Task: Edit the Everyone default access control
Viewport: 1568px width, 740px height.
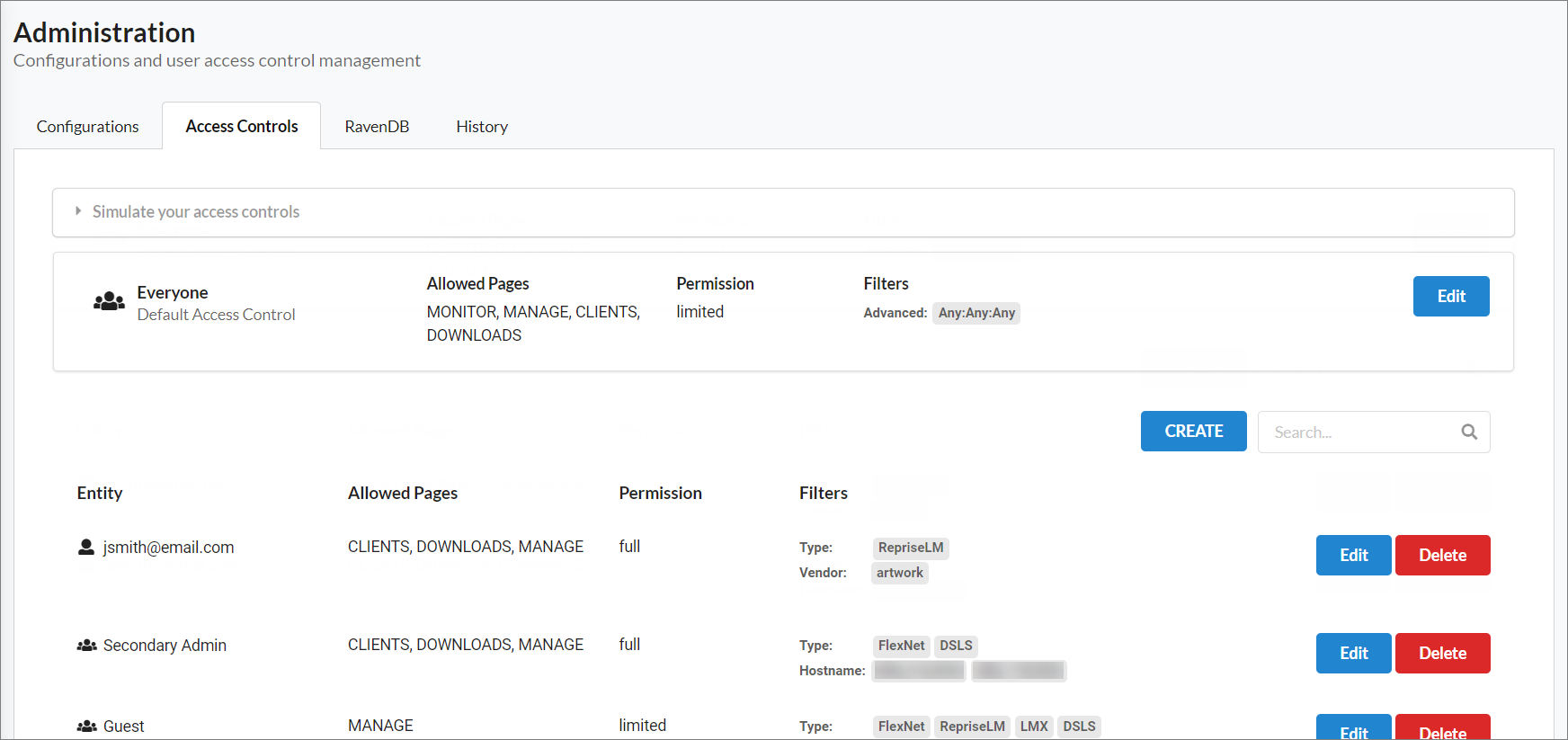Action: click(x=1451, y=296)
